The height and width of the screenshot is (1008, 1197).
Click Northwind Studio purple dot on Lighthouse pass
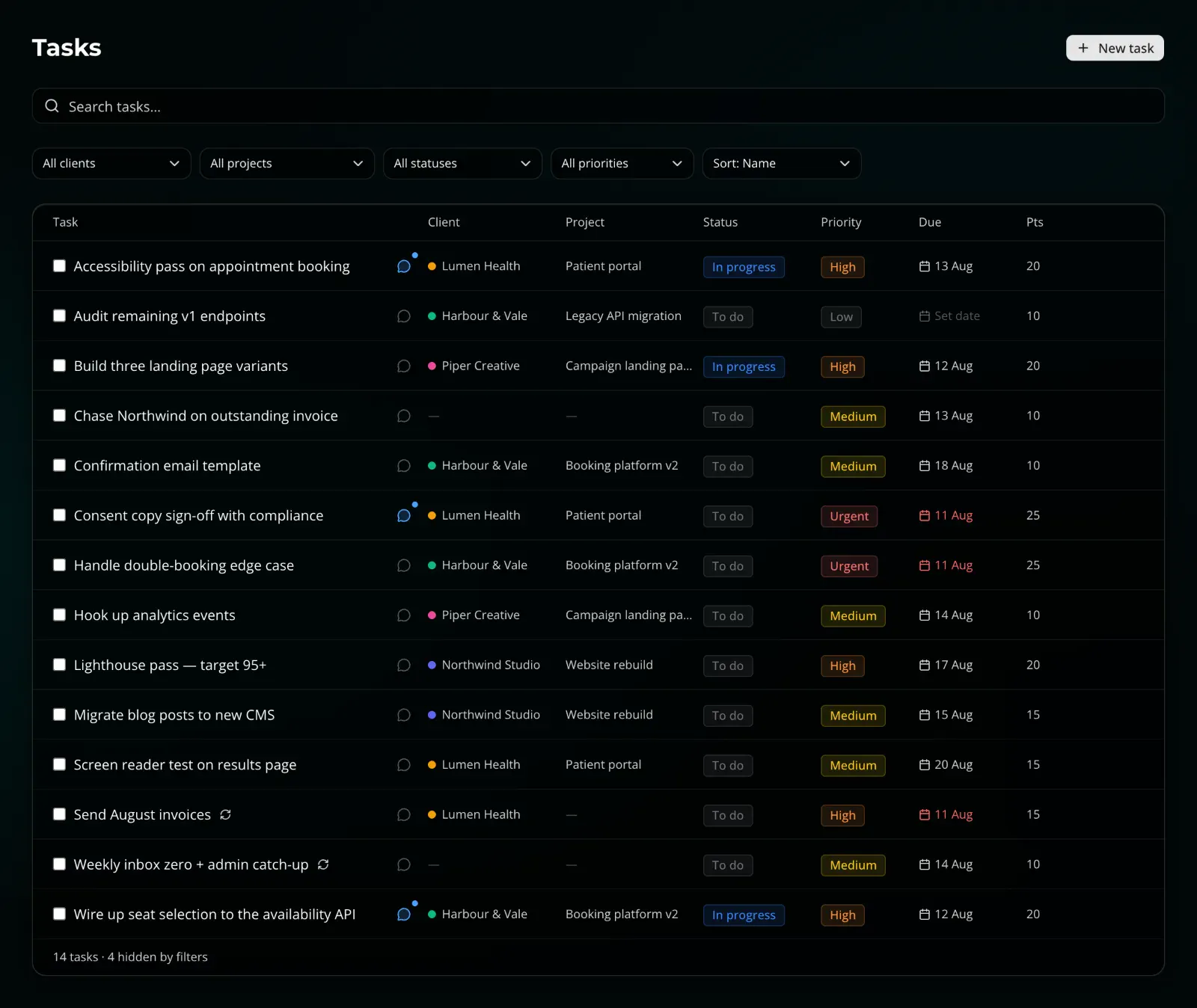(432, 665)
